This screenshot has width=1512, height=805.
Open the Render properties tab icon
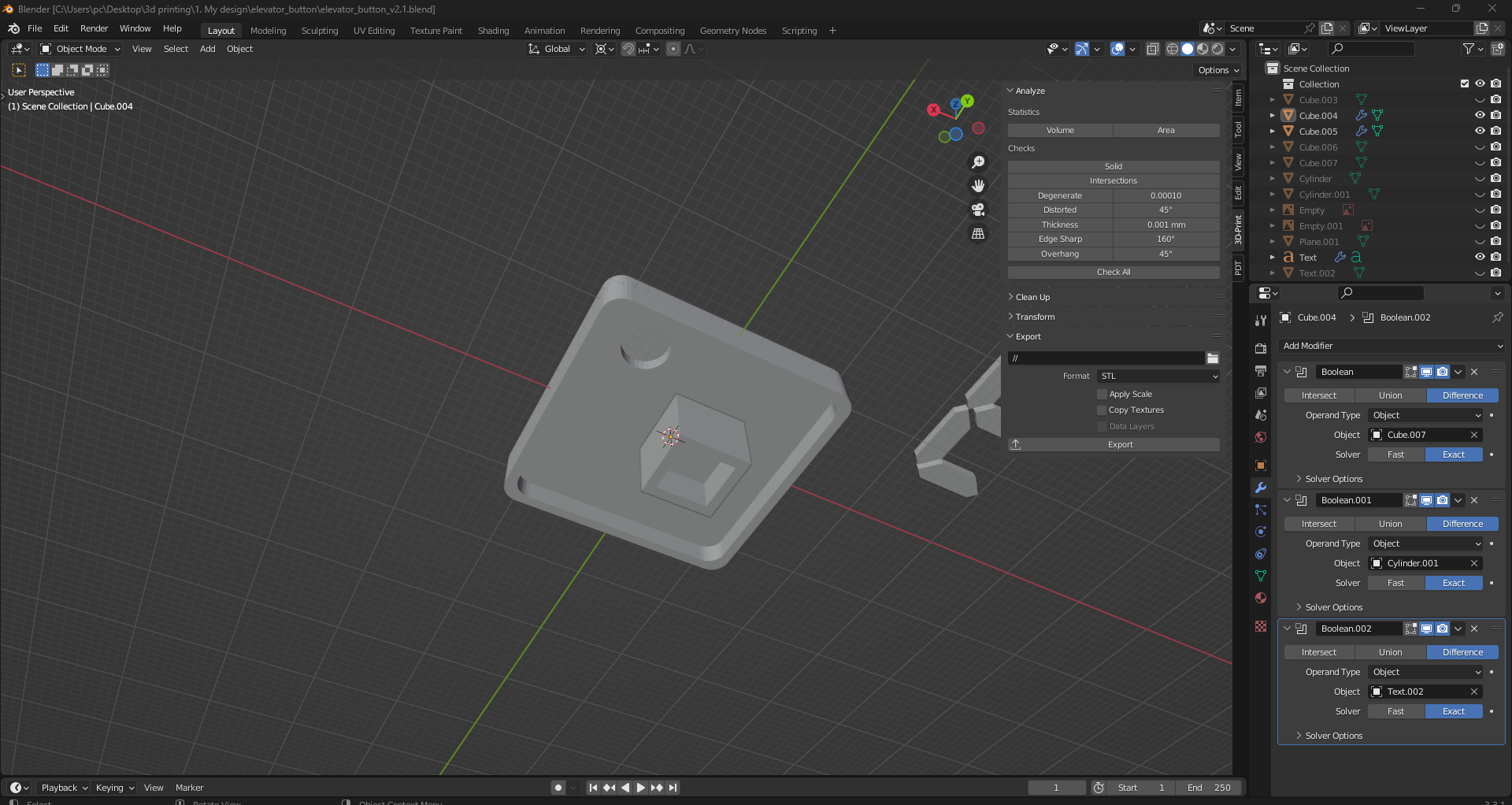pos(1261,349)
